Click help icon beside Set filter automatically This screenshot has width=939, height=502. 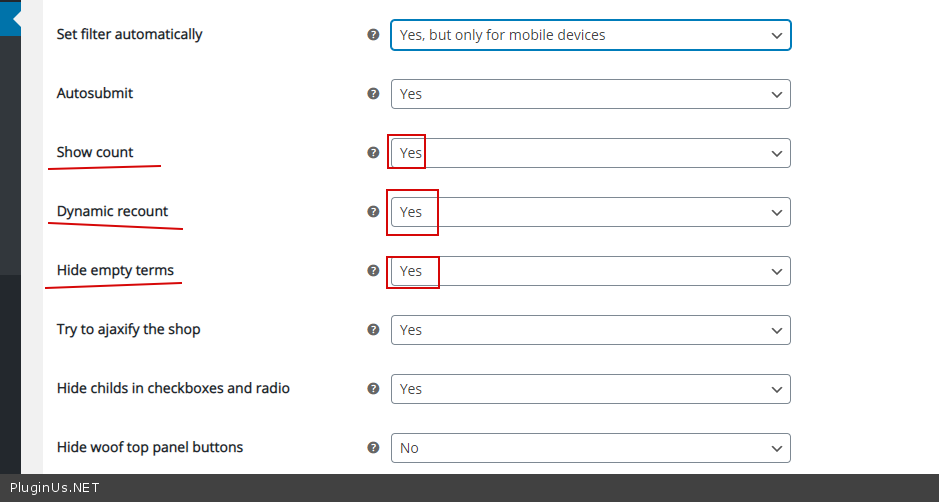373,34
